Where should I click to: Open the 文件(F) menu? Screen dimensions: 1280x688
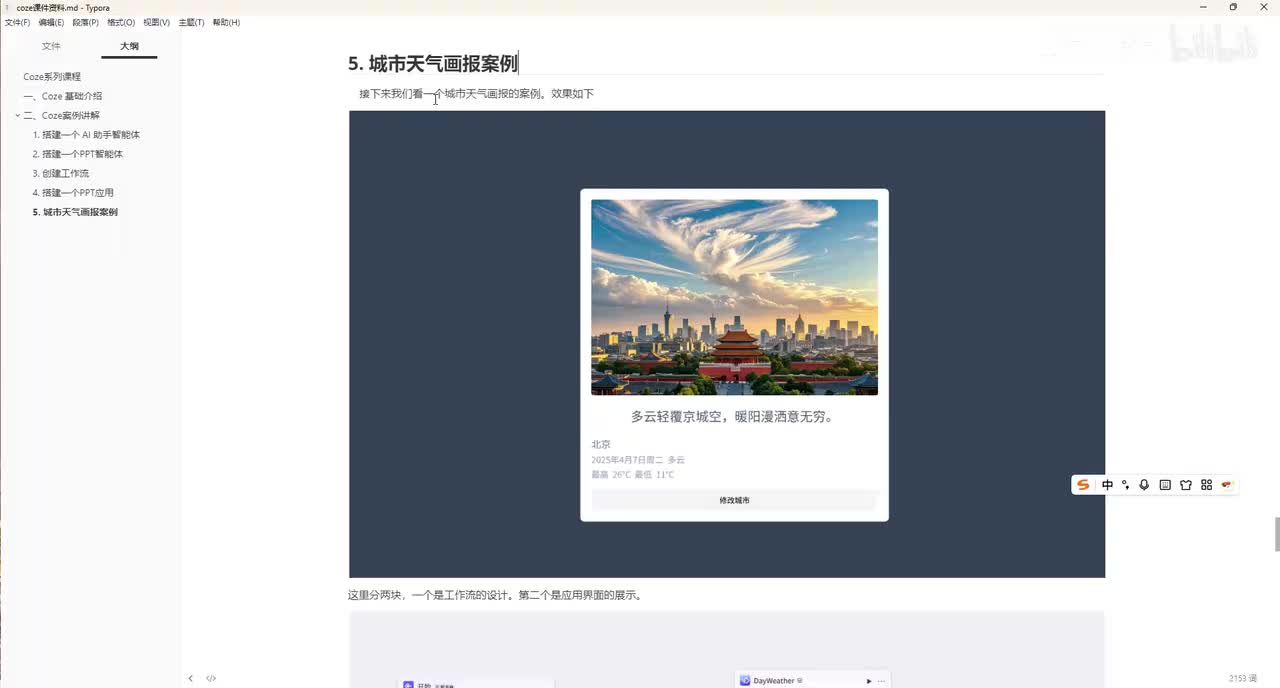tap(17, 22)
